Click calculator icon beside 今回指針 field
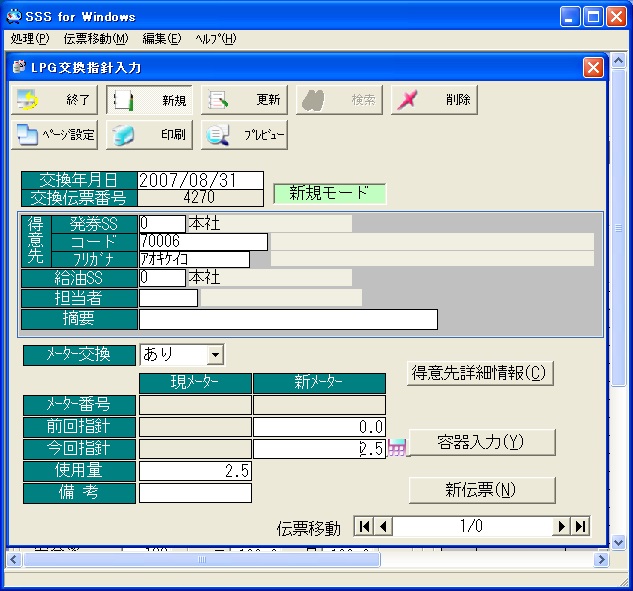Screen dimensions: 633x591 pos(397,449)
